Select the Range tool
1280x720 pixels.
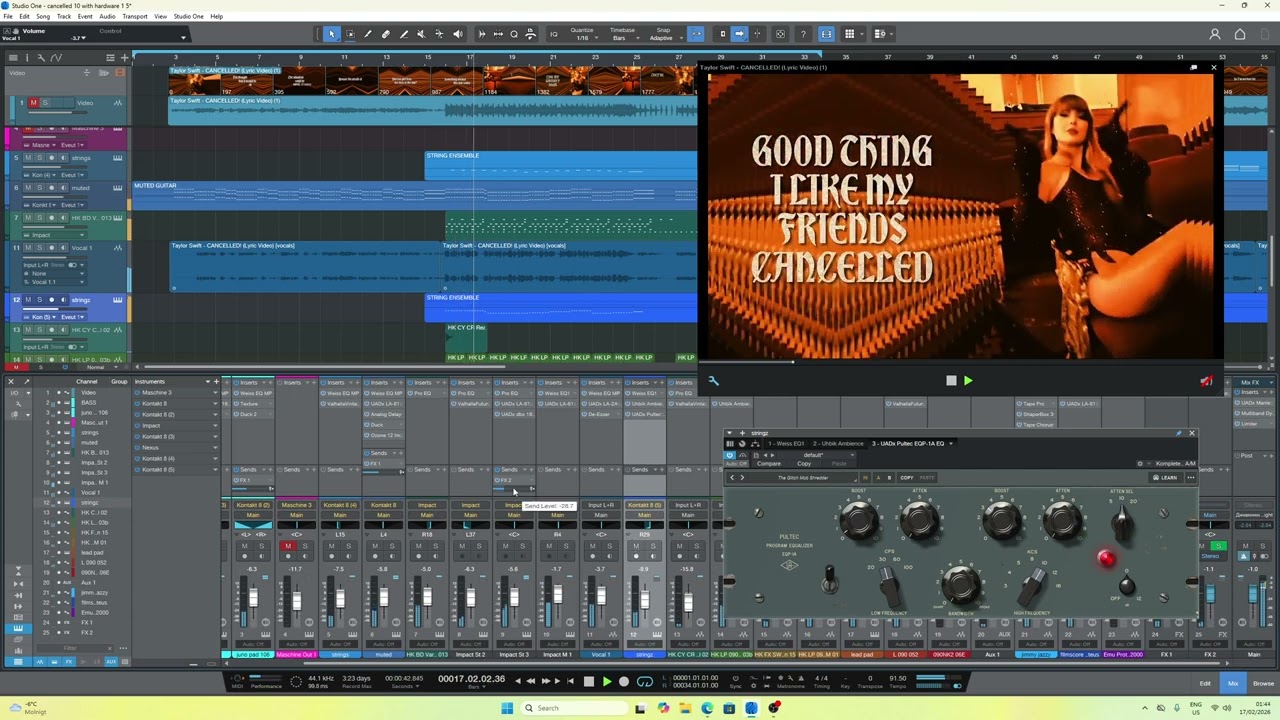point(350,34)
